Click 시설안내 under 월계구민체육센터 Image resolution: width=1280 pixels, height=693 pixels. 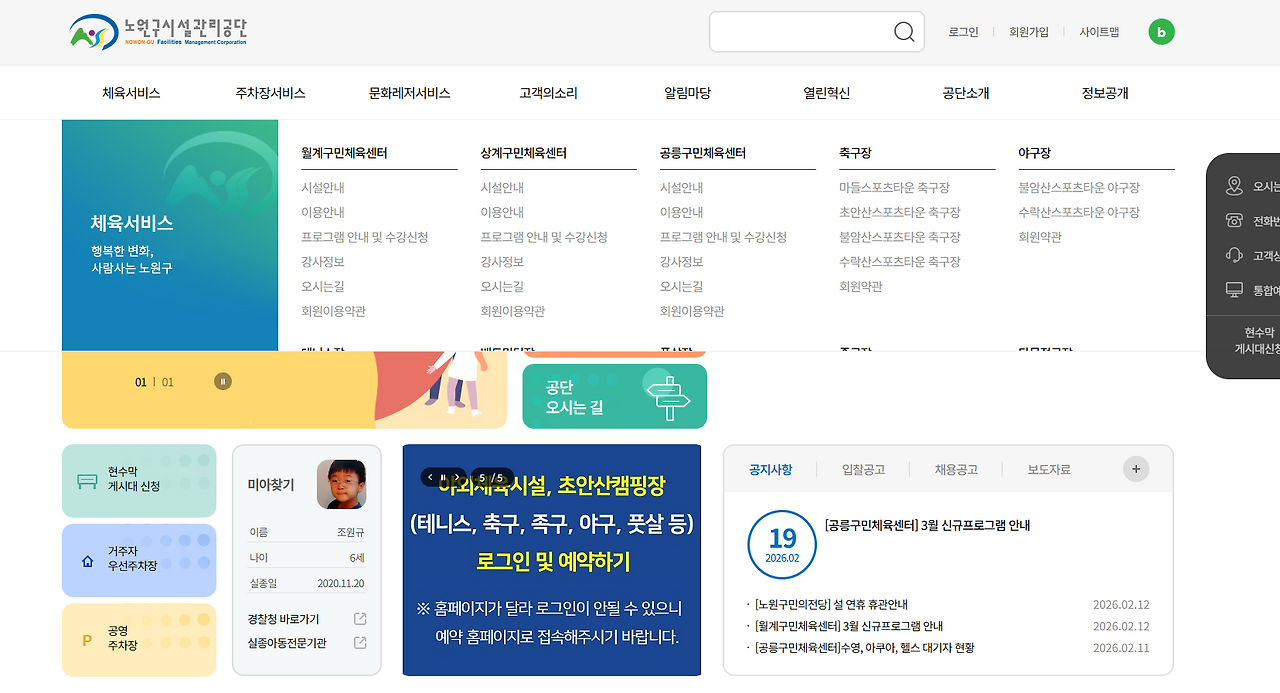coord(323,188)
